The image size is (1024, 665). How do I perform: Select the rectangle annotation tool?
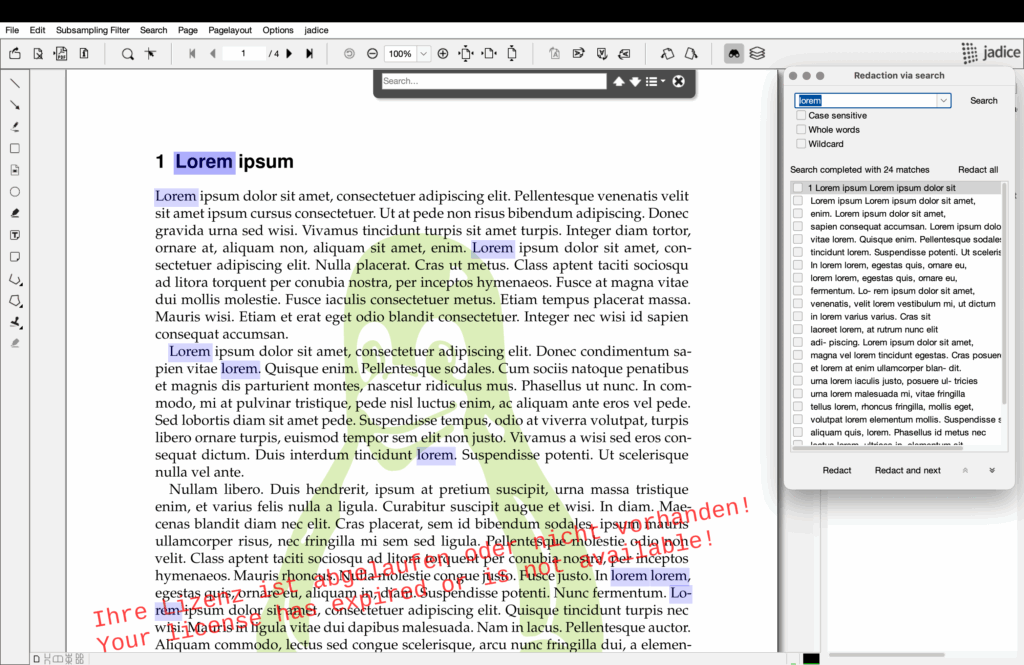[15, 148]
